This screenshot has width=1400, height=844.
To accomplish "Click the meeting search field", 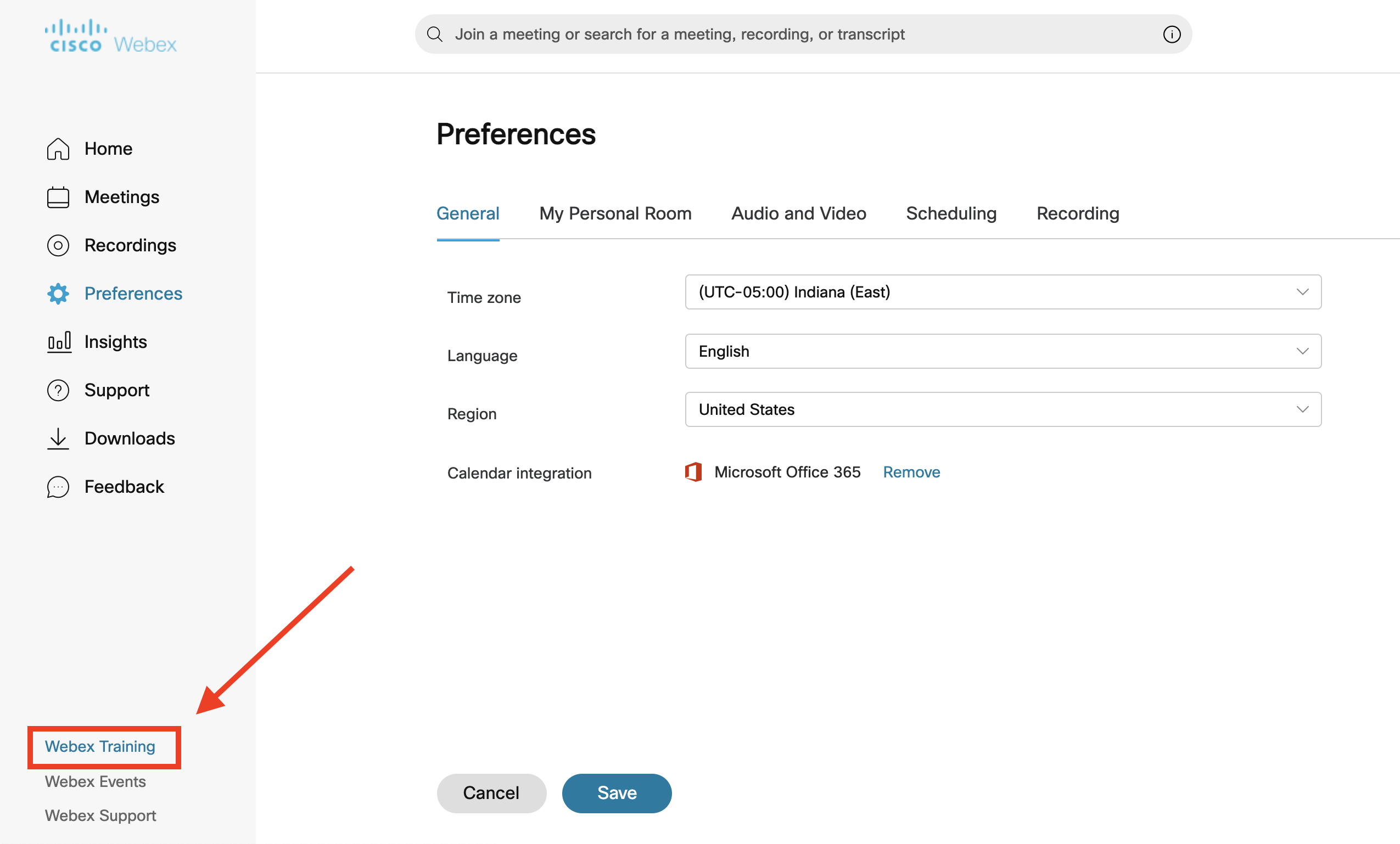I will coord(796,33).
